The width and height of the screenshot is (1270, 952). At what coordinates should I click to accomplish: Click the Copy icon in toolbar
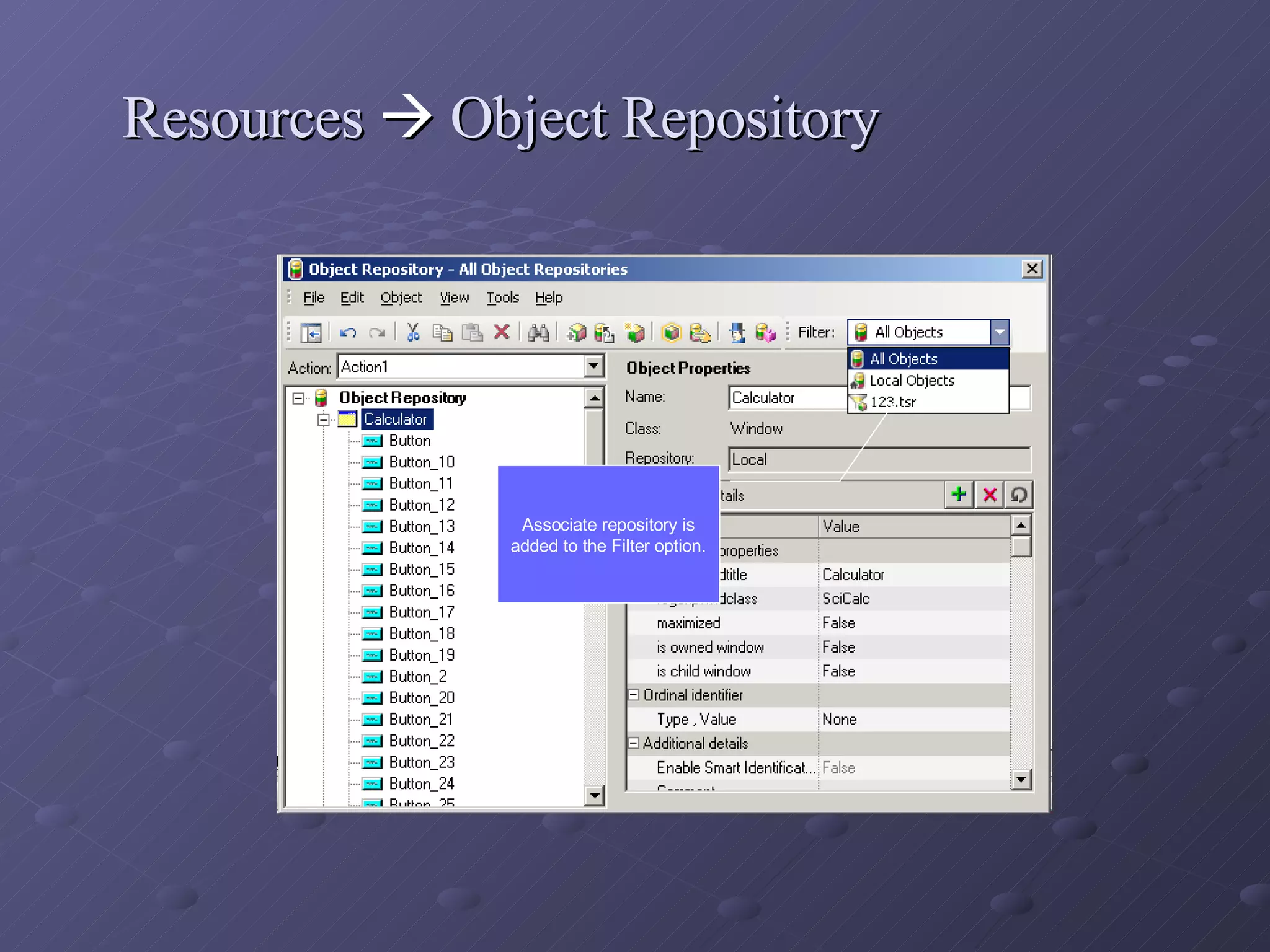(442, 333)
